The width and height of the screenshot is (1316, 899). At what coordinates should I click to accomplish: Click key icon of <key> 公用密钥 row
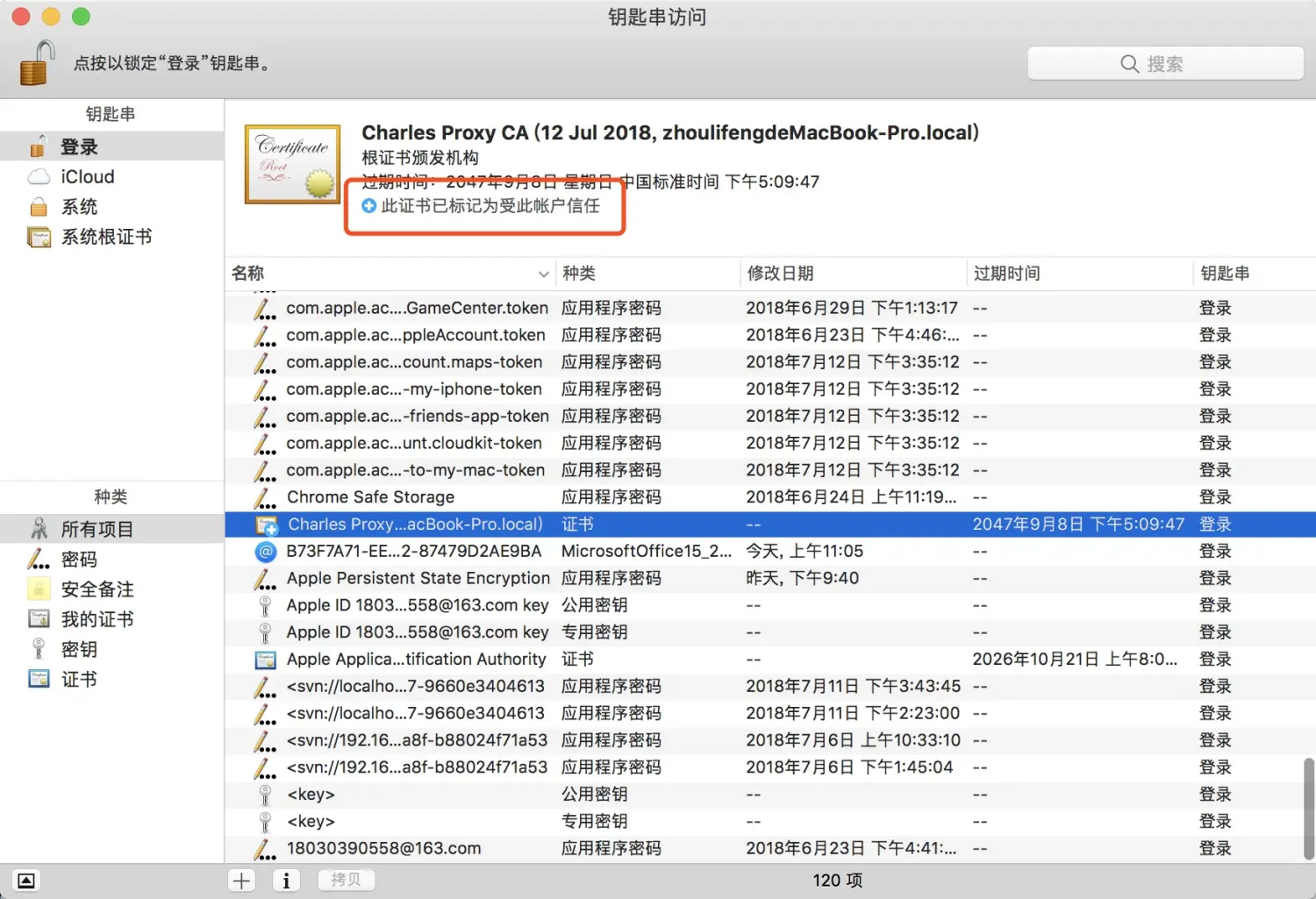pos(265,795)
